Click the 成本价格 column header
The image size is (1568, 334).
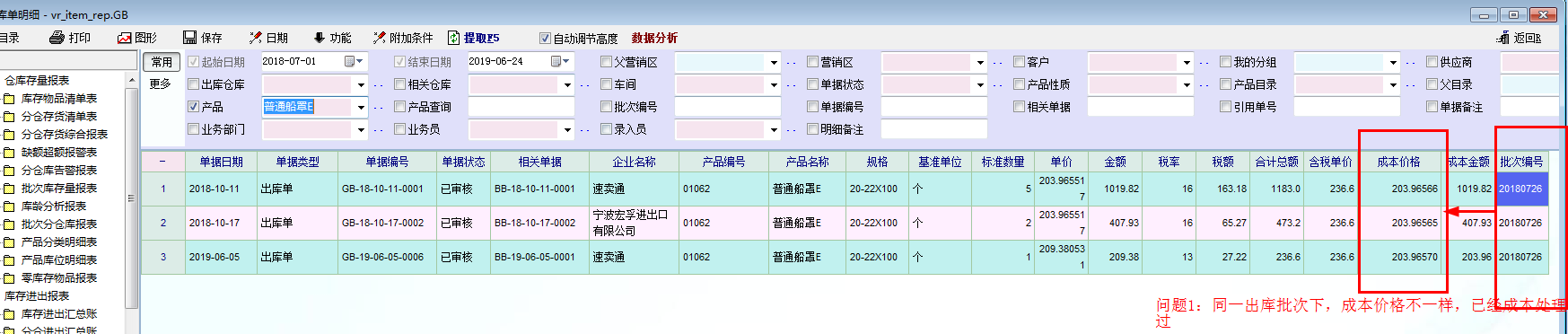(x=1398, y=162)
